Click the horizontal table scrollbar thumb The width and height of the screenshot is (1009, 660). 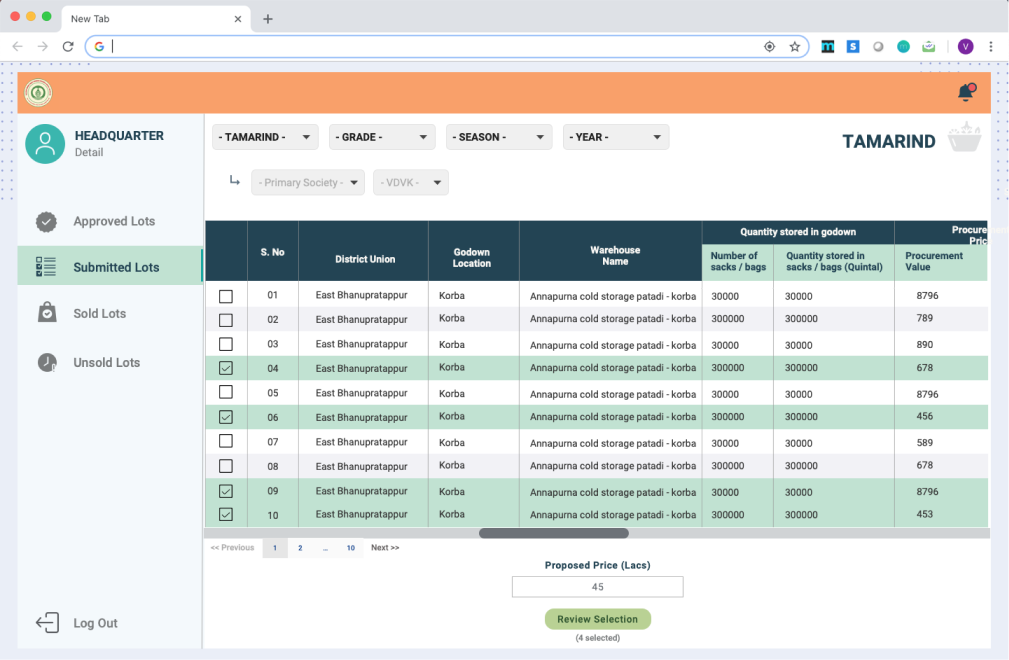pyautogui.click(x=553, y=533)
